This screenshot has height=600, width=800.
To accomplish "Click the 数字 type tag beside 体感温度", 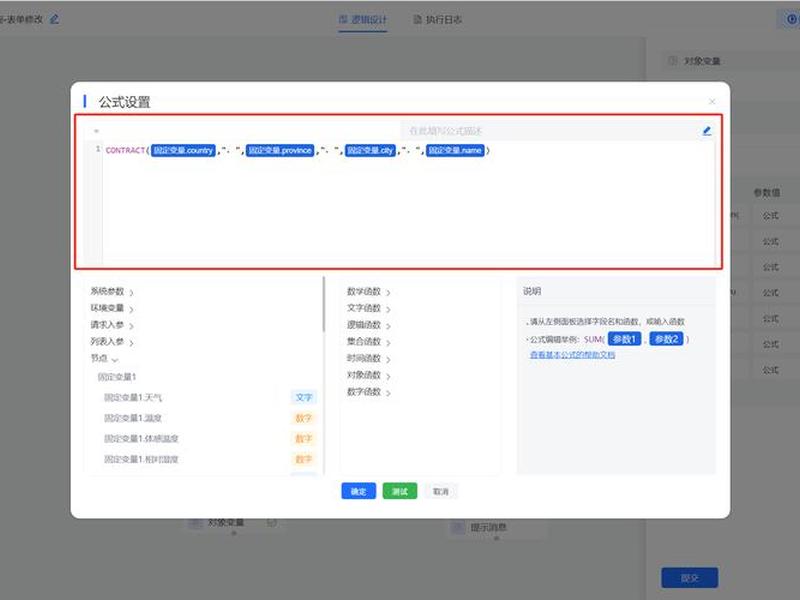I will tap(304, 439).
